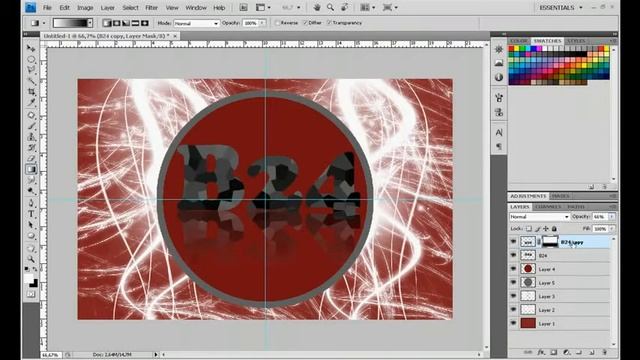Open the layer style fx menu
This screenshot has width=640, height=360.
(x=541, y=352)
